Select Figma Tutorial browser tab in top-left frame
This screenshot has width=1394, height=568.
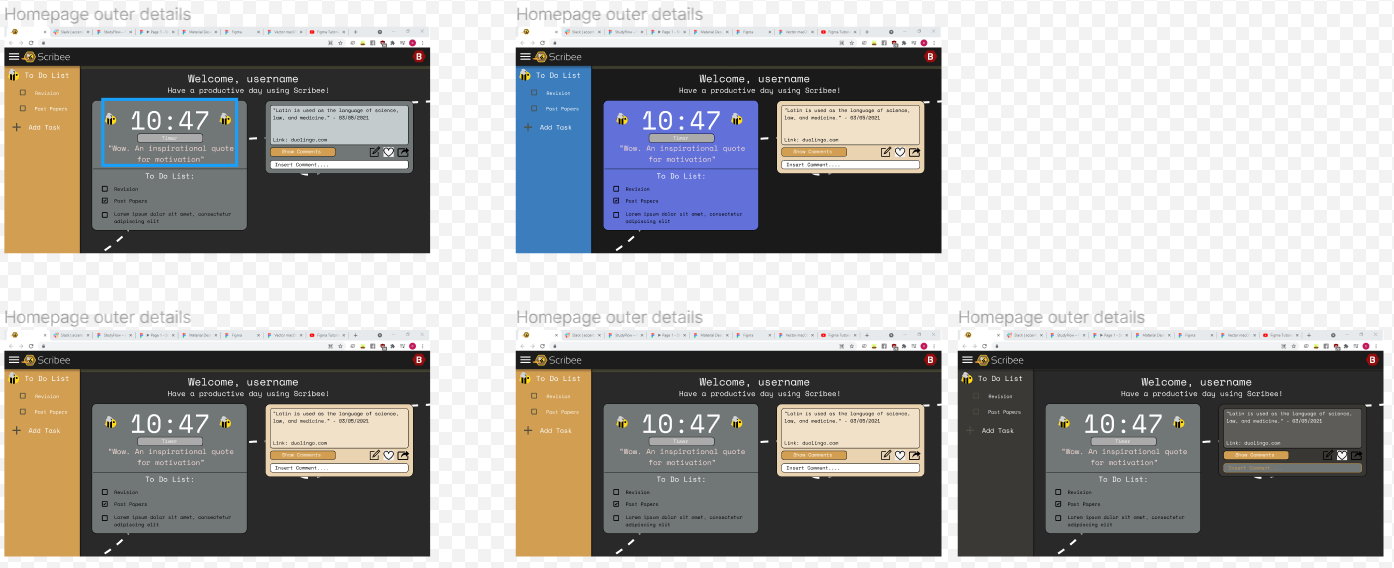[x=328, y=32]
